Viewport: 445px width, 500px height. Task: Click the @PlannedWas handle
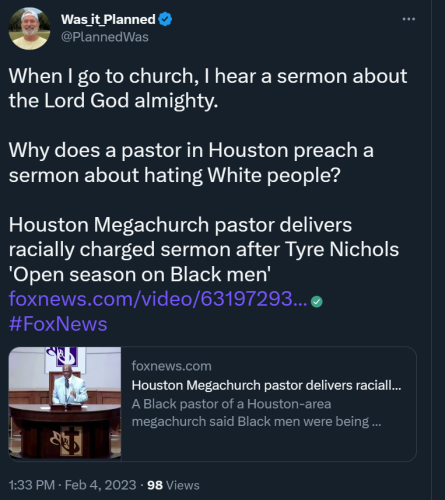point(105,37)
